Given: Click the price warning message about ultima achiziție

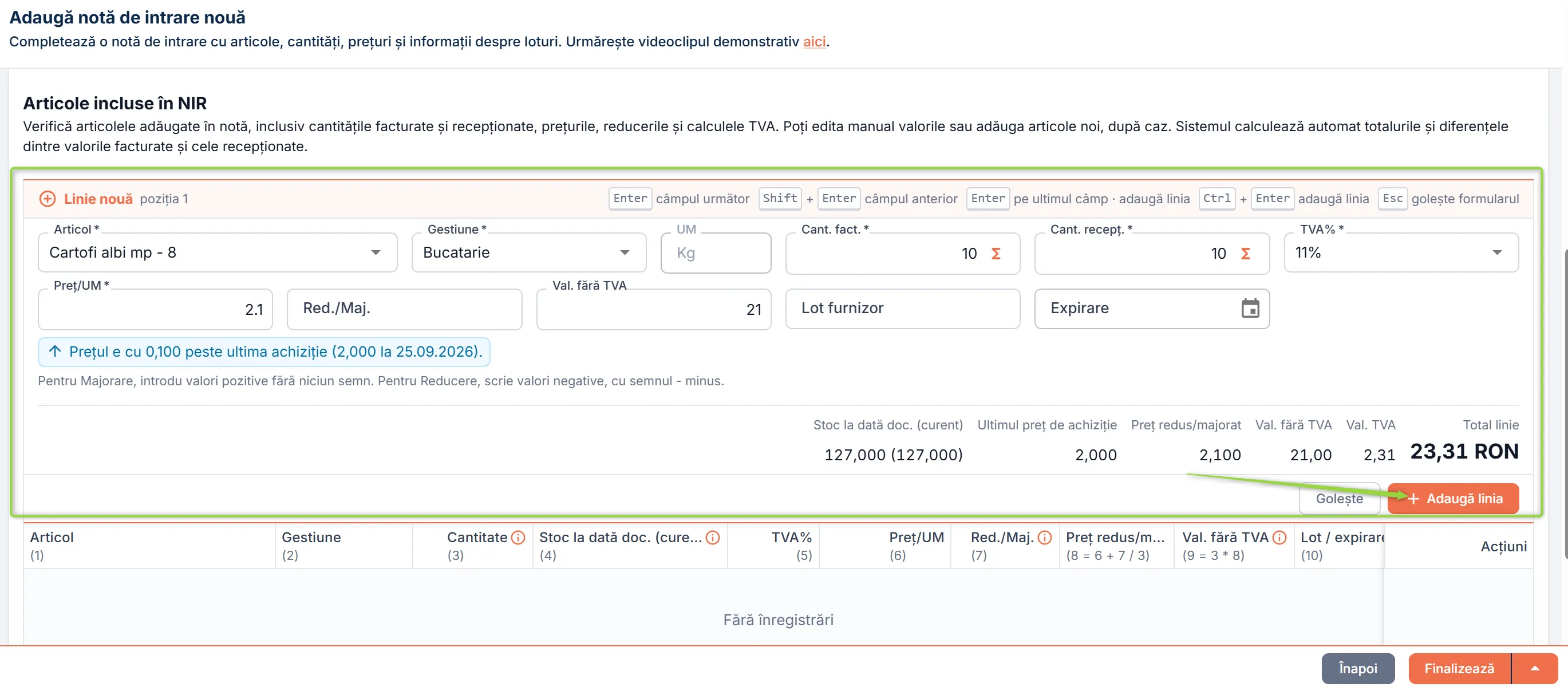Looking at the screenshot, I should coord(264,352).
